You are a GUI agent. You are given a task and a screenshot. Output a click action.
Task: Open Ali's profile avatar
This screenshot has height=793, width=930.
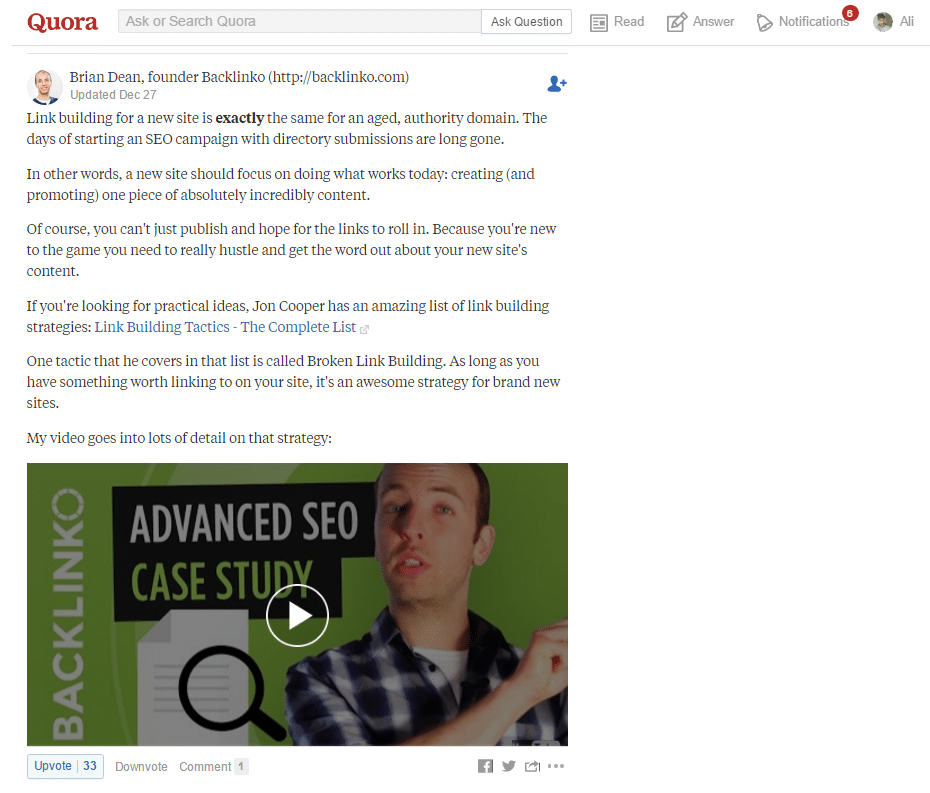click(883, 22)
